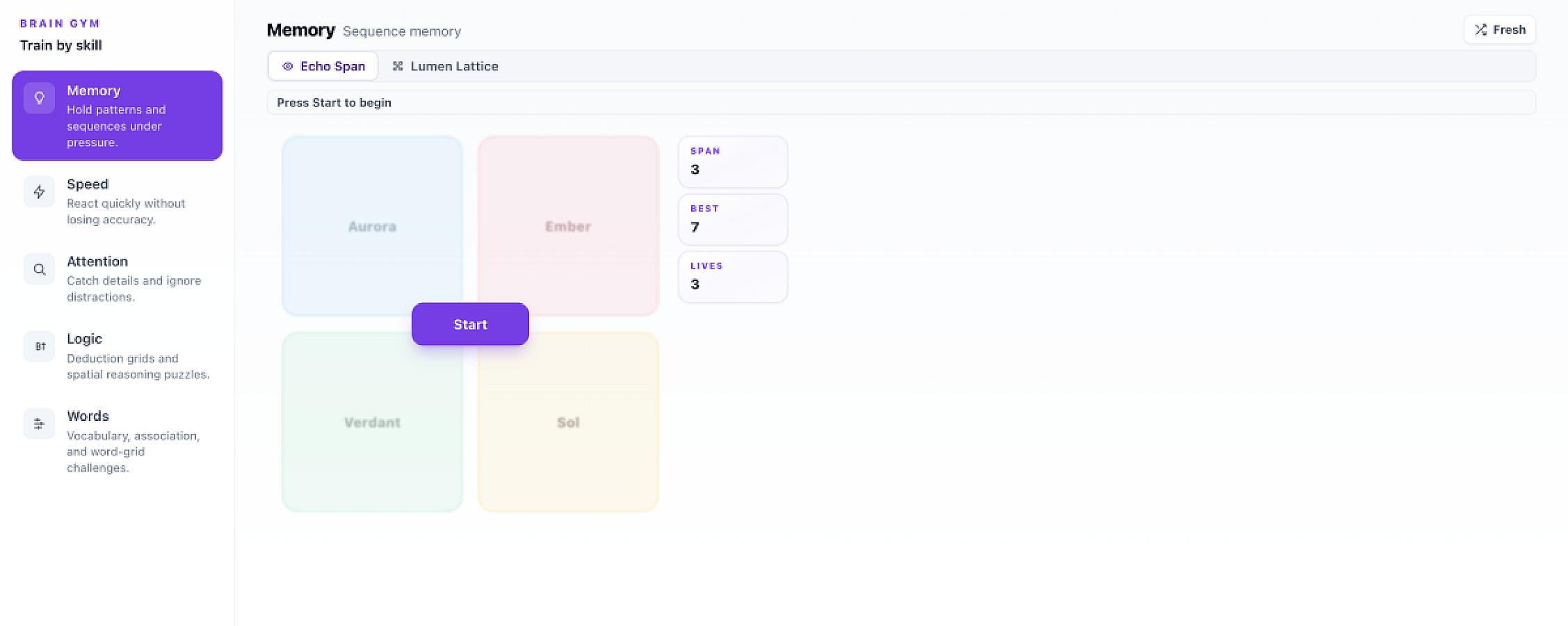Click the Words category icon
Image resolution: width=1568 pixels, height=626 pixels.
(x=39, y=424)
